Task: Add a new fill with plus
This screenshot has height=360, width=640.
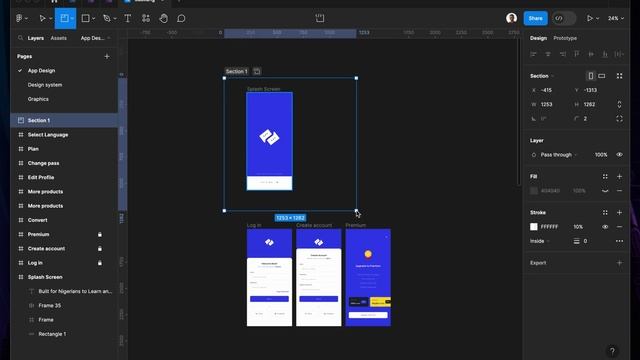Action: [619, 176]
